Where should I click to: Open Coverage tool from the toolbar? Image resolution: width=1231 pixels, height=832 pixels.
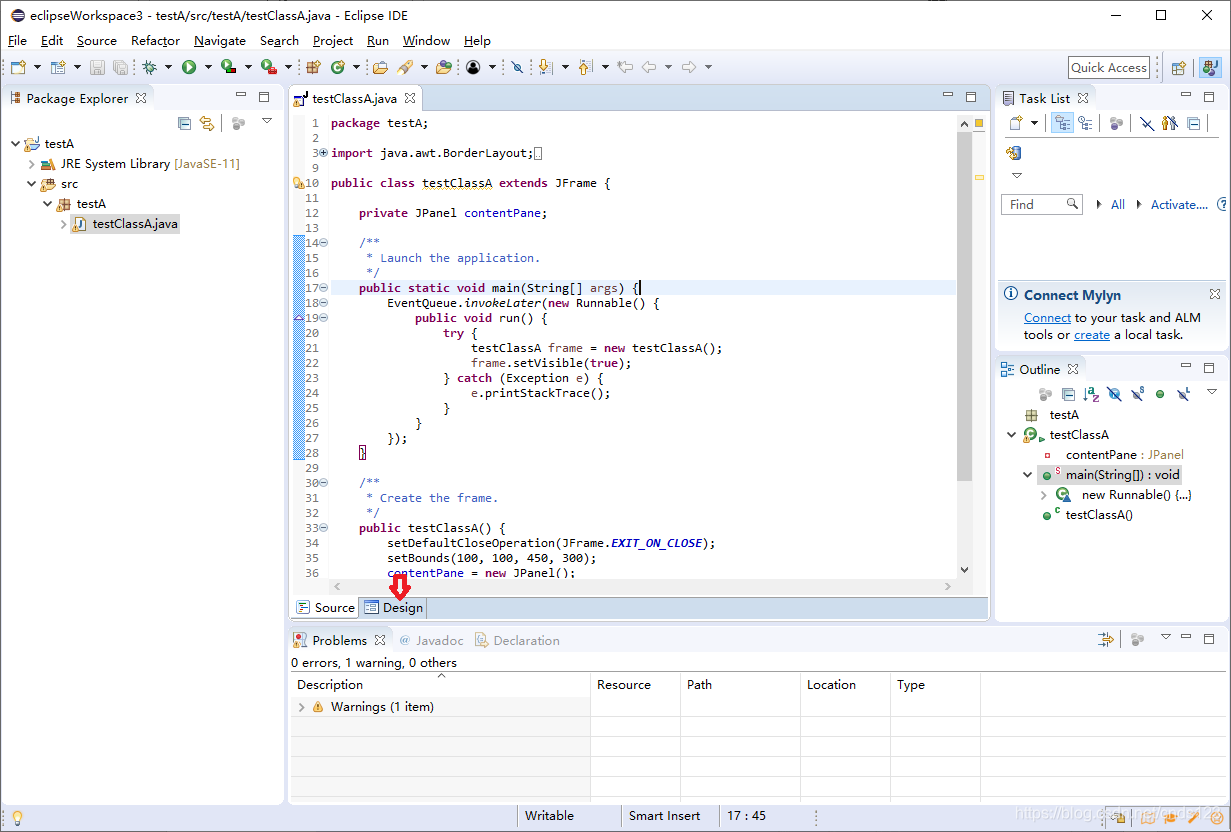point(228,67)
